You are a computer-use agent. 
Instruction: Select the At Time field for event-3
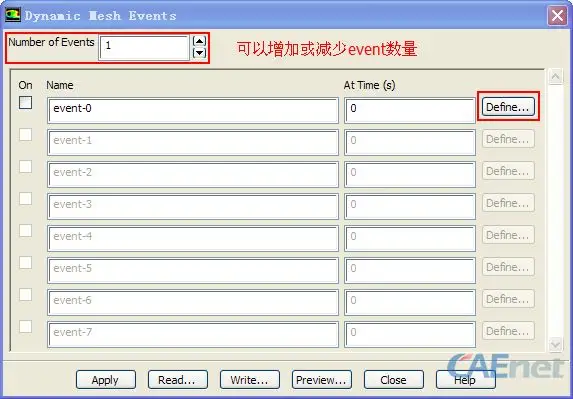(410, 206)
